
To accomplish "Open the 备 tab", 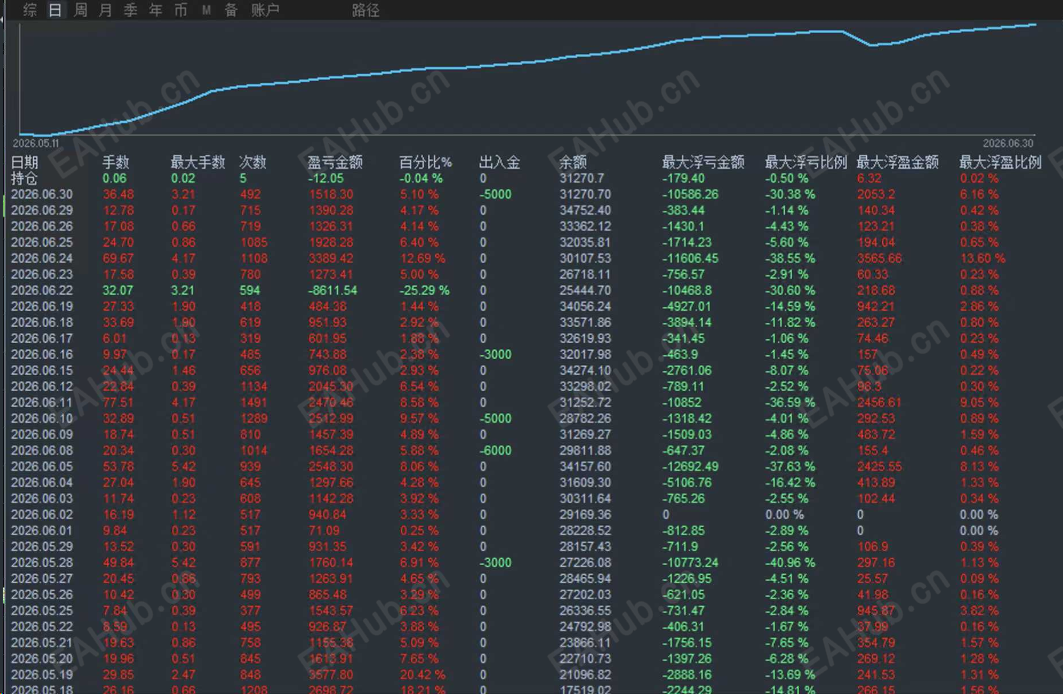I will (x=231, y=10).
